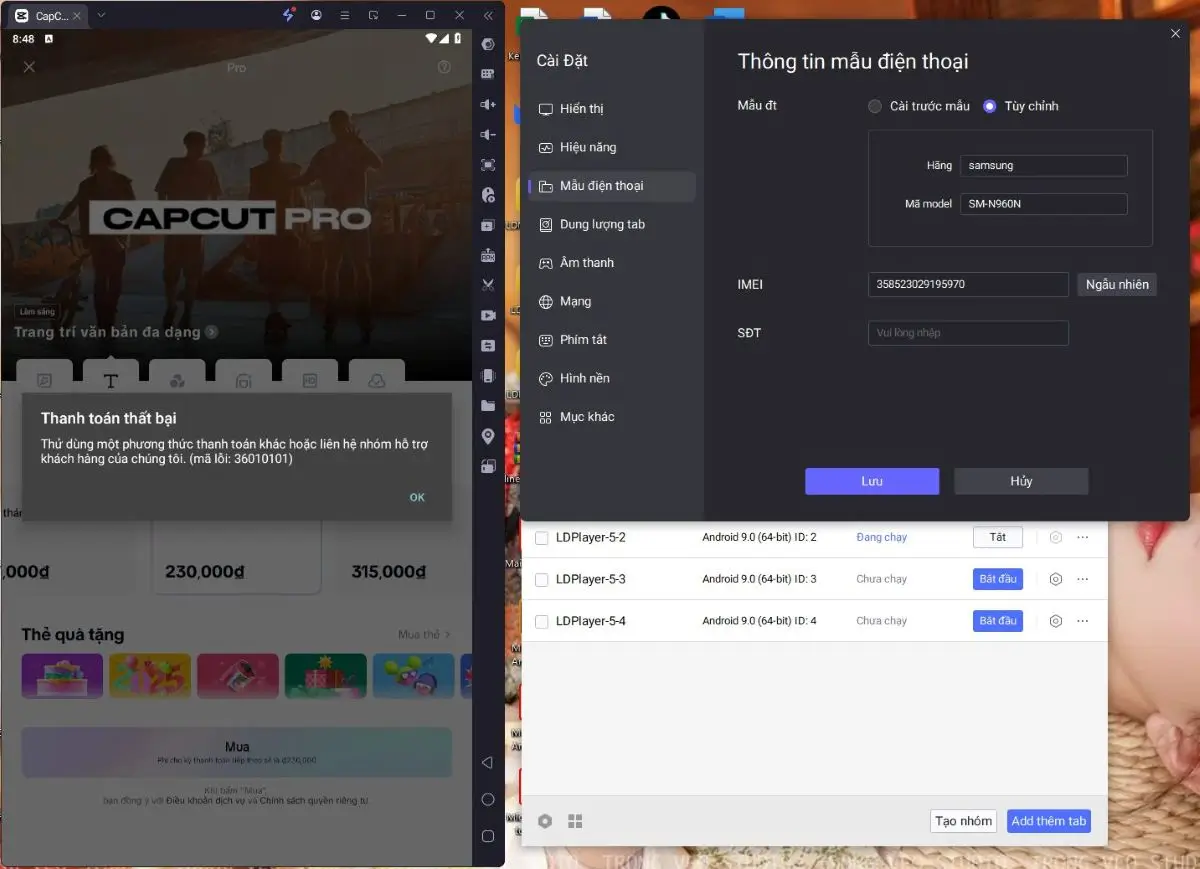
Task: Open more options for LDPlayer-5-4 row
Action: pos(1083,621)
